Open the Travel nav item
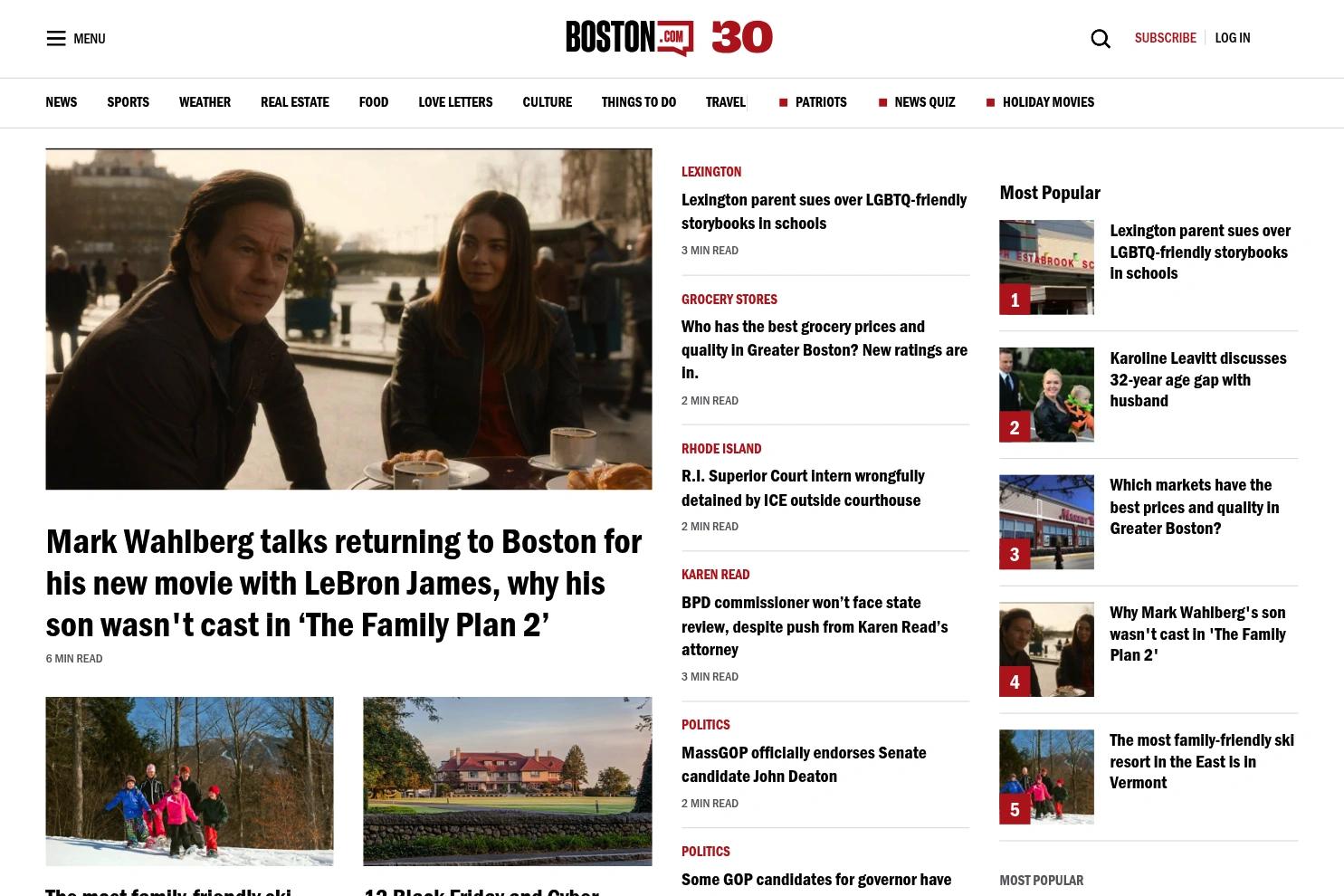 [x=726, y=102]
